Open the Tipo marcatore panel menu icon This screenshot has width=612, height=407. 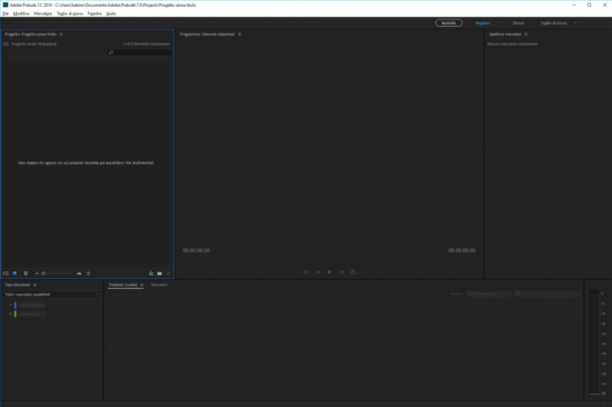[35, 285]
